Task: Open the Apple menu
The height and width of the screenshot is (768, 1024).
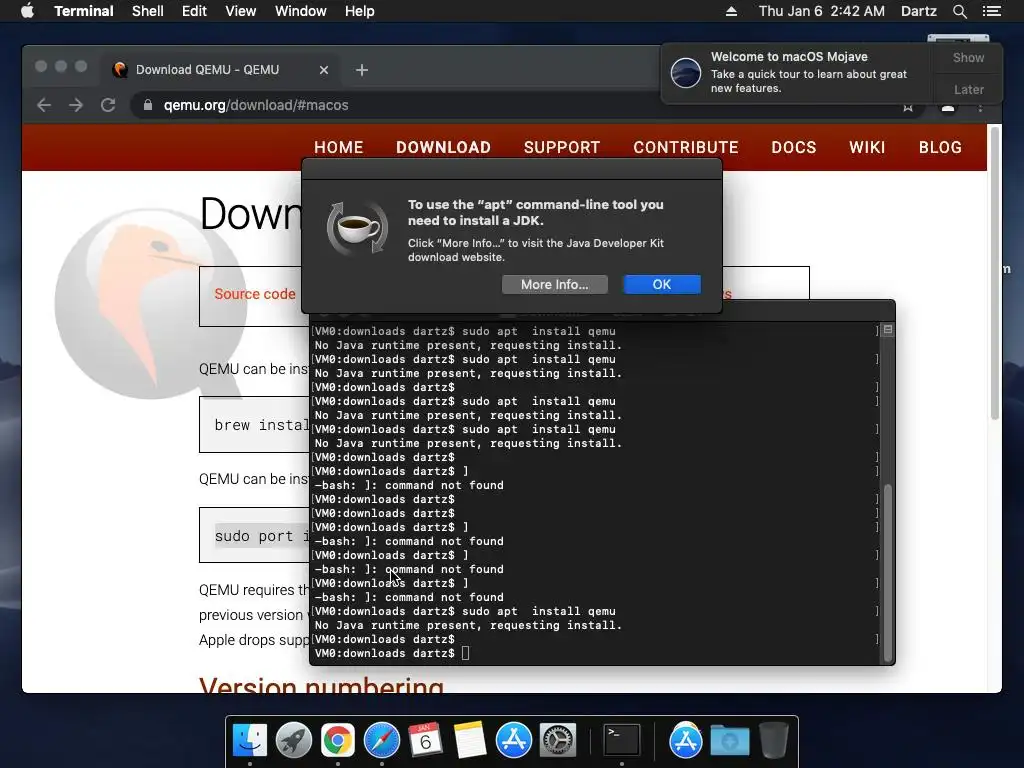Action: [27, 11]
